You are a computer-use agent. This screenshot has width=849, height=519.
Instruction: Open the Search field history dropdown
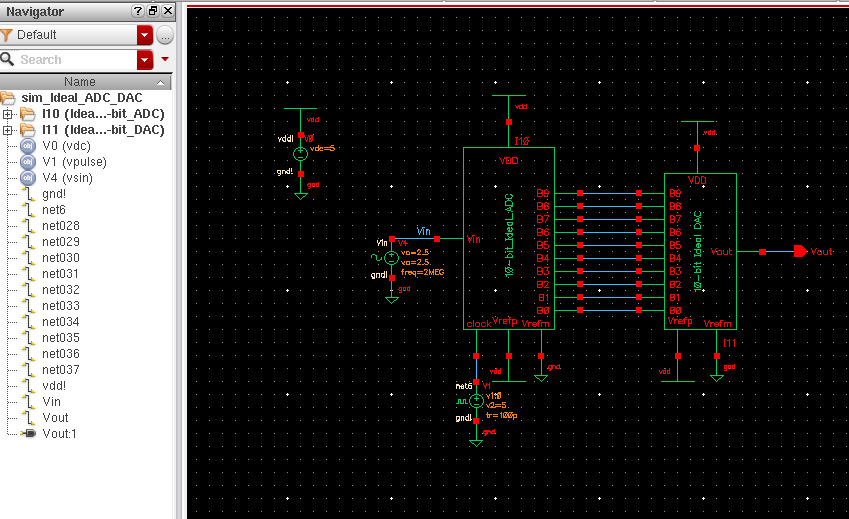(144, 60)
